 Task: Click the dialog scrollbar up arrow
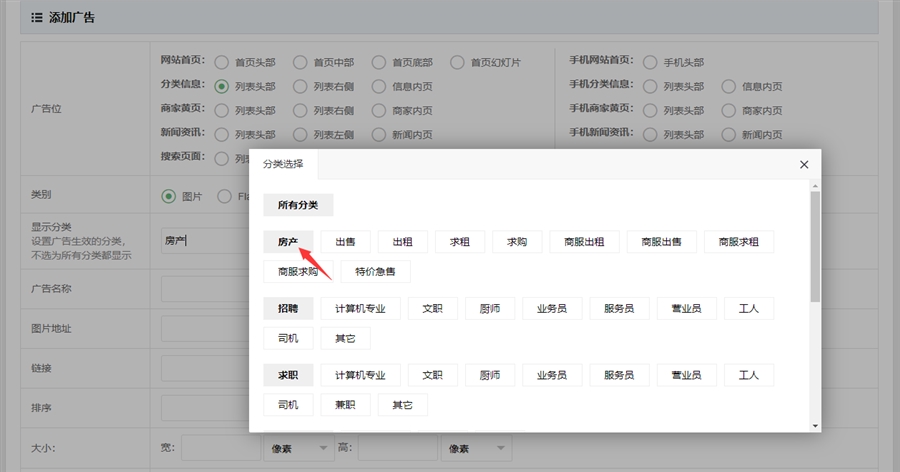pos(815,186)
